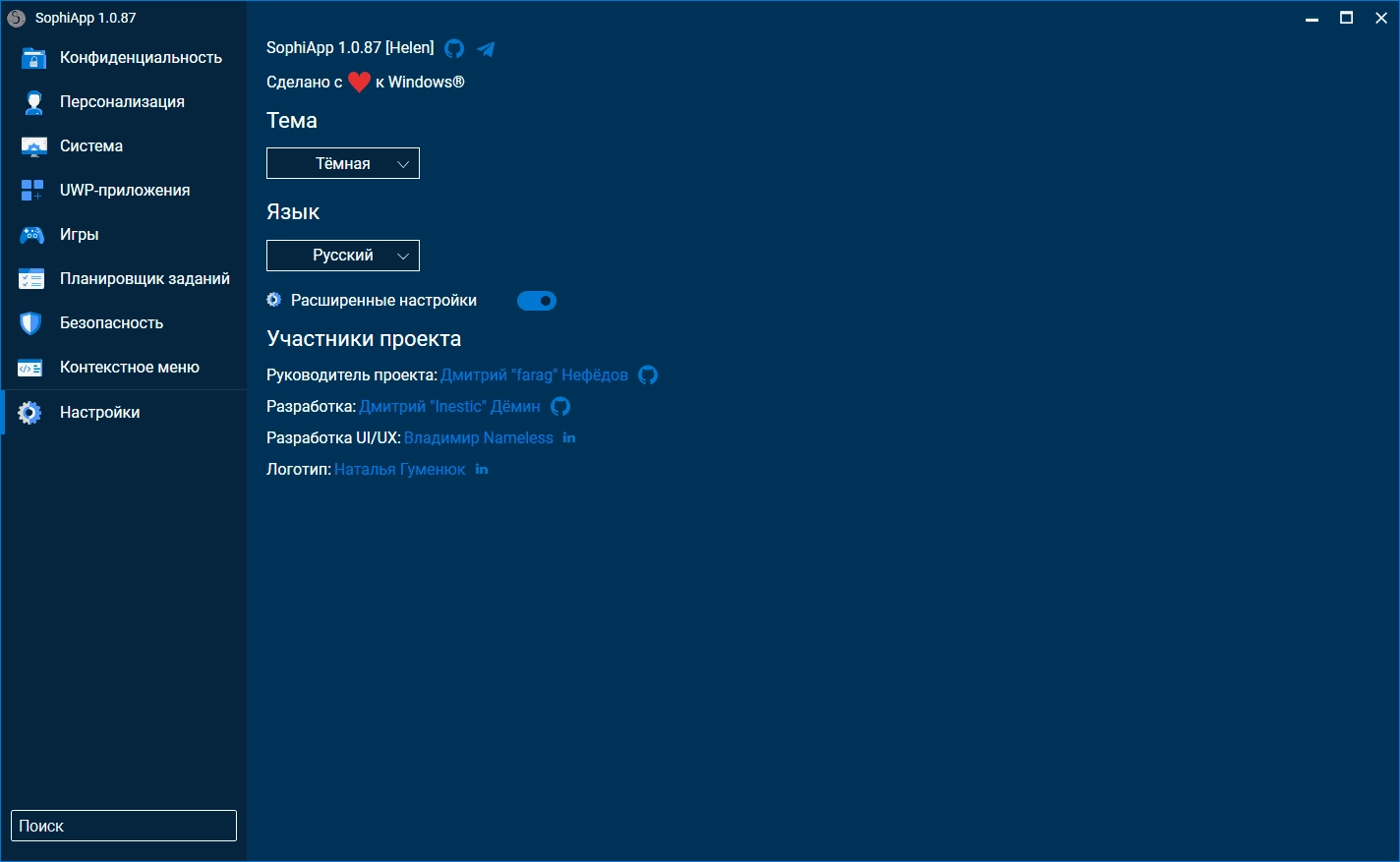Minimize the SophiApp window

(1312, 18)
